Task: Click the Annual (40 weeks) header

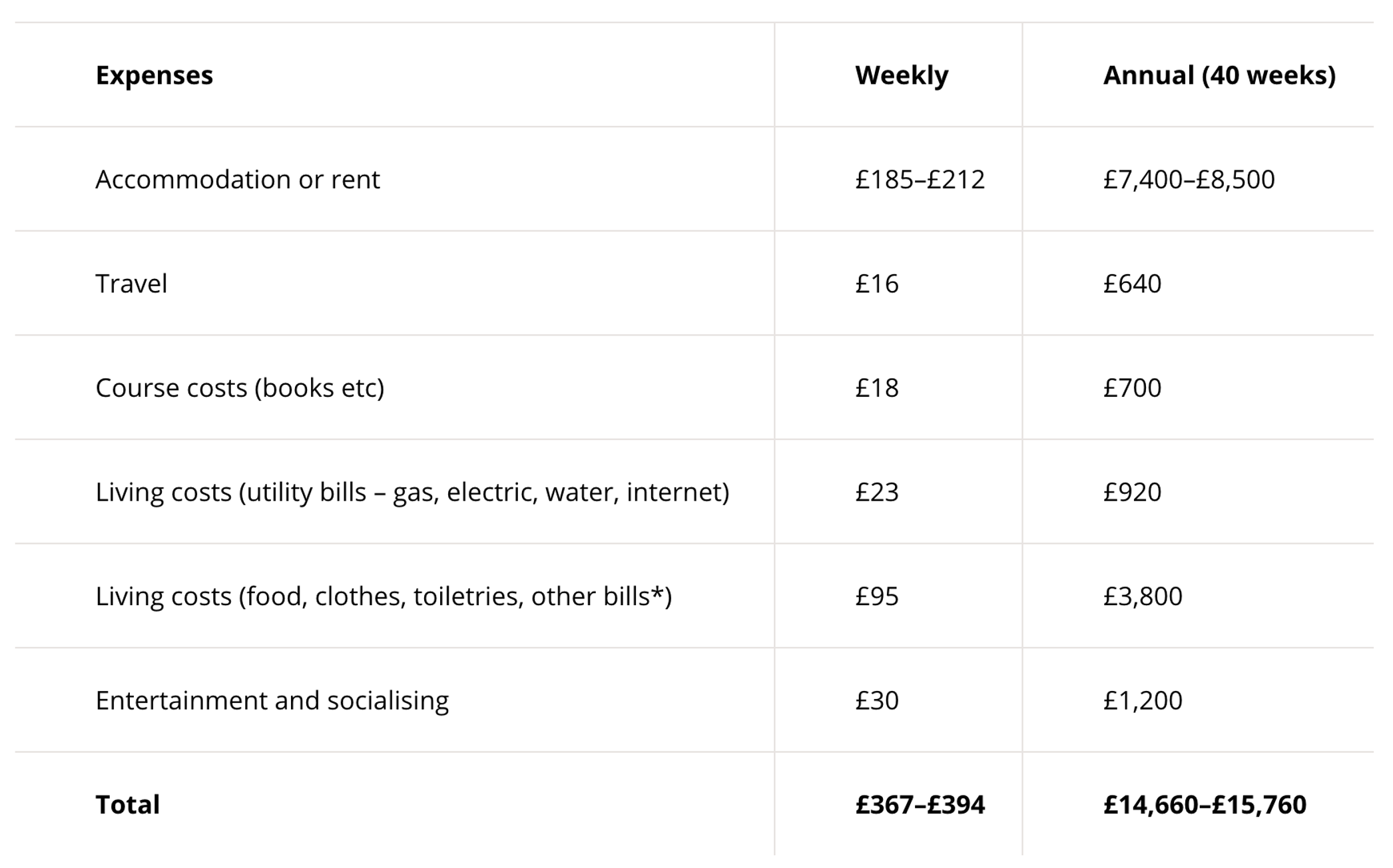Action: [1219, 75]
